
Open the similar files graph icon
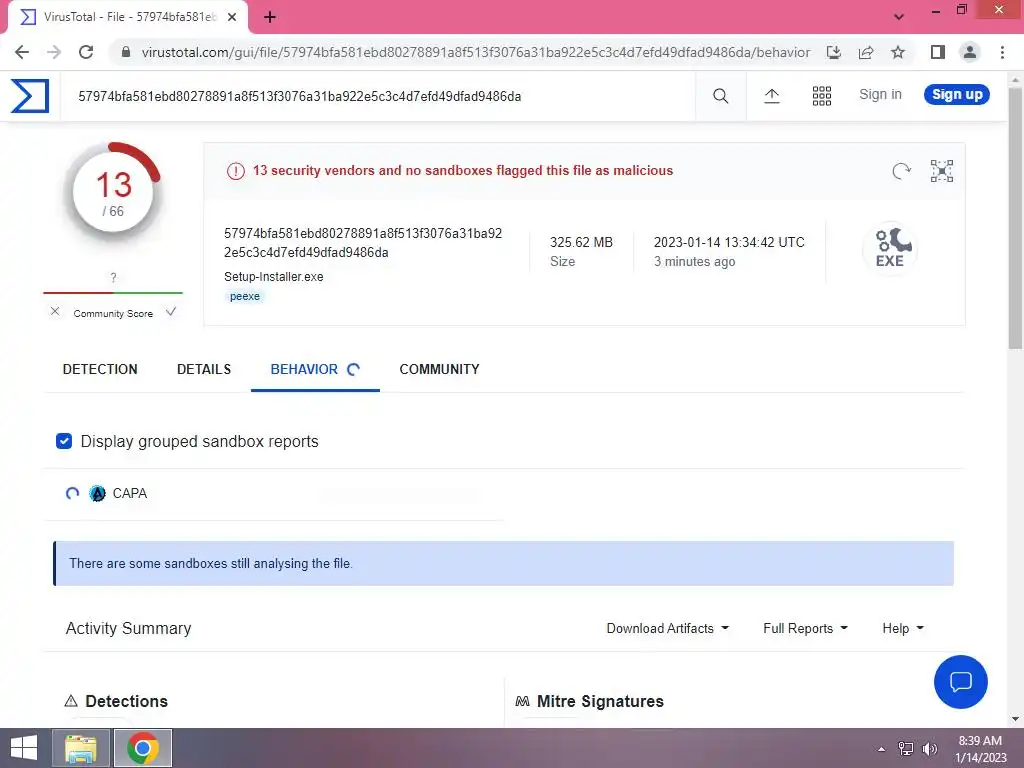942,171
